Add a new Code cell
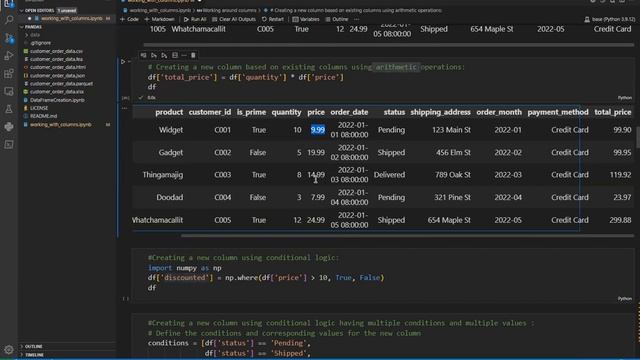This screenshot has width=640, height=360. pos(129,19)
